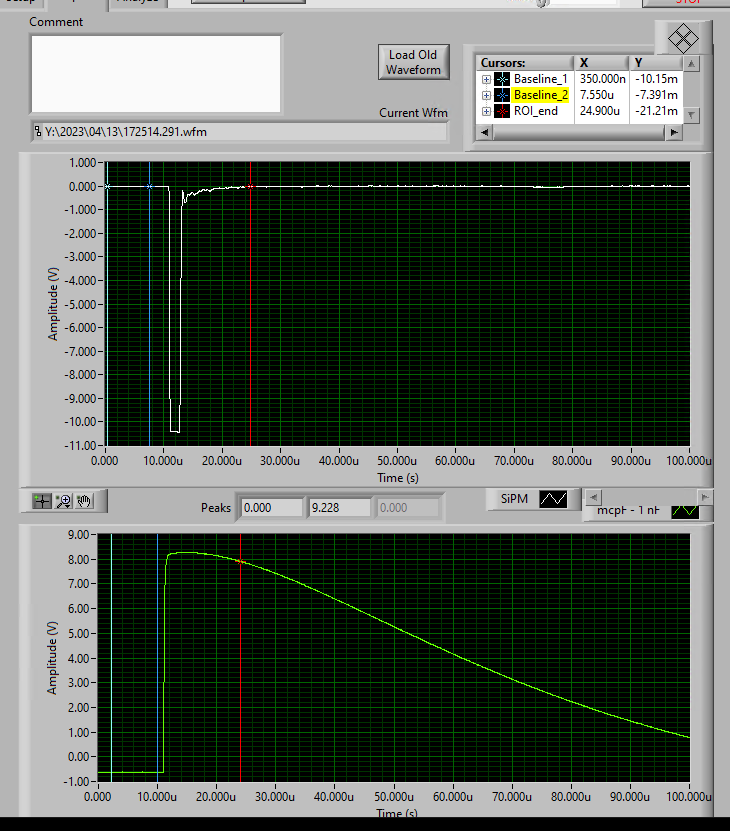The width and height of the screenshot is (730, 831).
Task: Expand the Baseline_1 cursor entry
Action: tap(486, 79)
